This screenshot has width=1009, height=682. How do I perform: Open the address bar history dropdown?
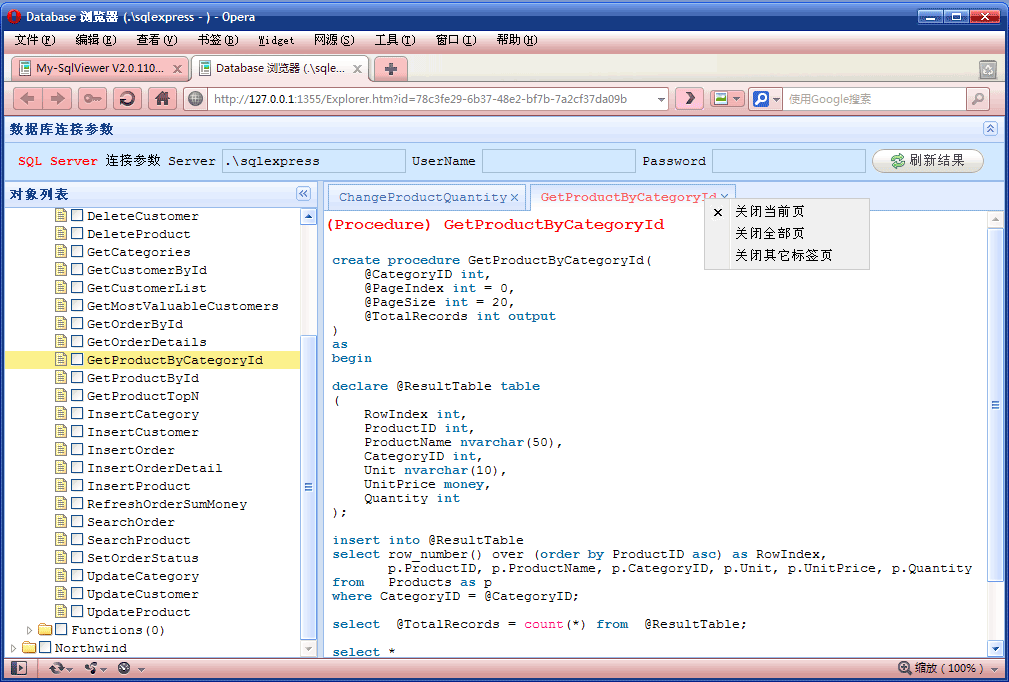[x=661, y=100]
